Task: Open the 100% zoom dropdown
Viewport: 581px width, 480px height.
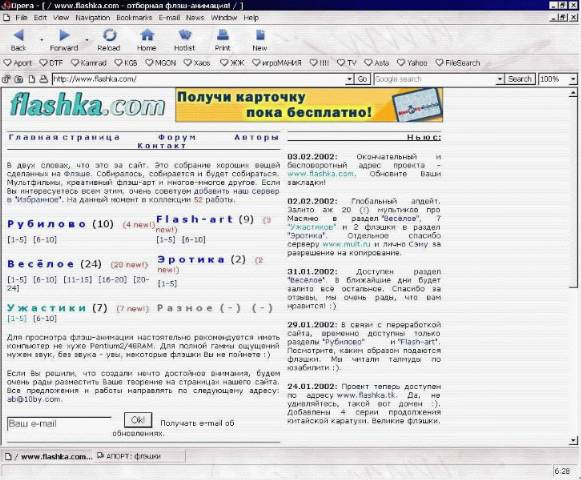Action: point(573,79)
